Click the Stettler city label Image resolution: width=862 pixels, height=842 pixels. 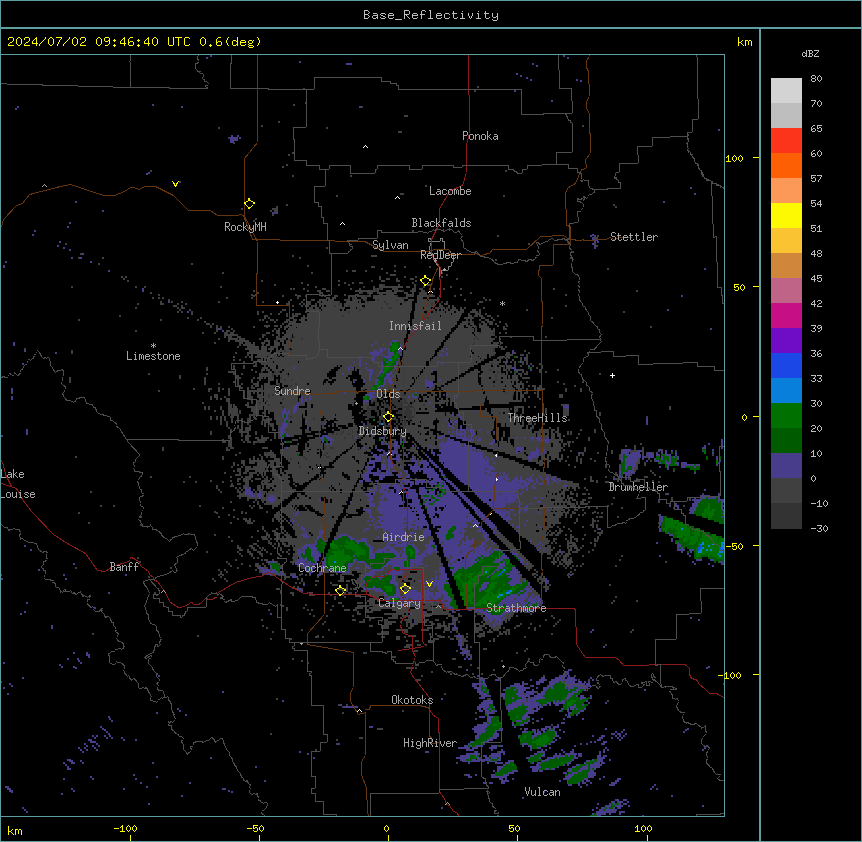click(x=633, y=237)
